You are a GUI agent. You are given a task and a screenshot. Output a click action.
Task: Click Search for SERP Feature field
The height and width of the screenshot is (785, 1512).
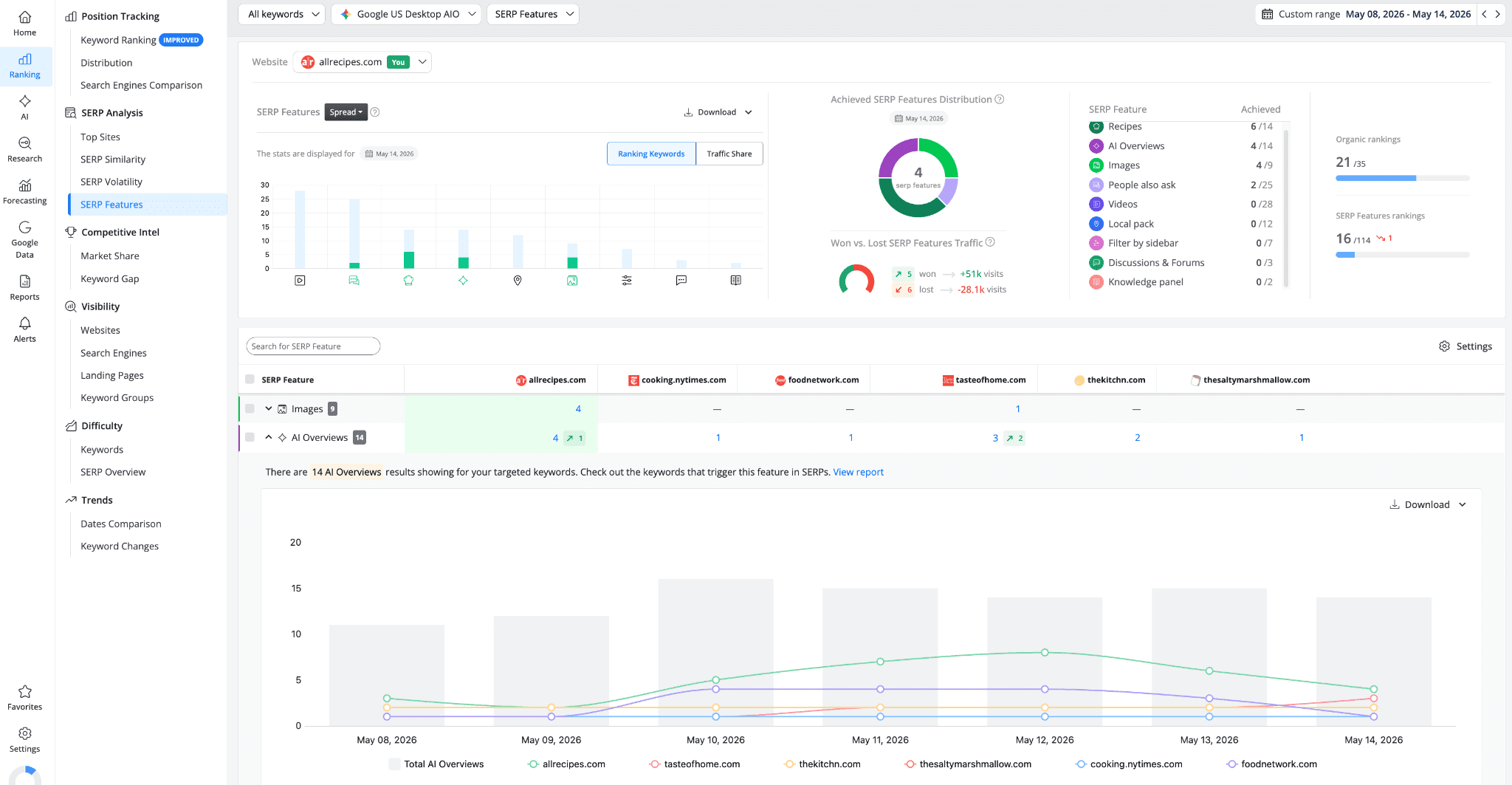(313, 346)
